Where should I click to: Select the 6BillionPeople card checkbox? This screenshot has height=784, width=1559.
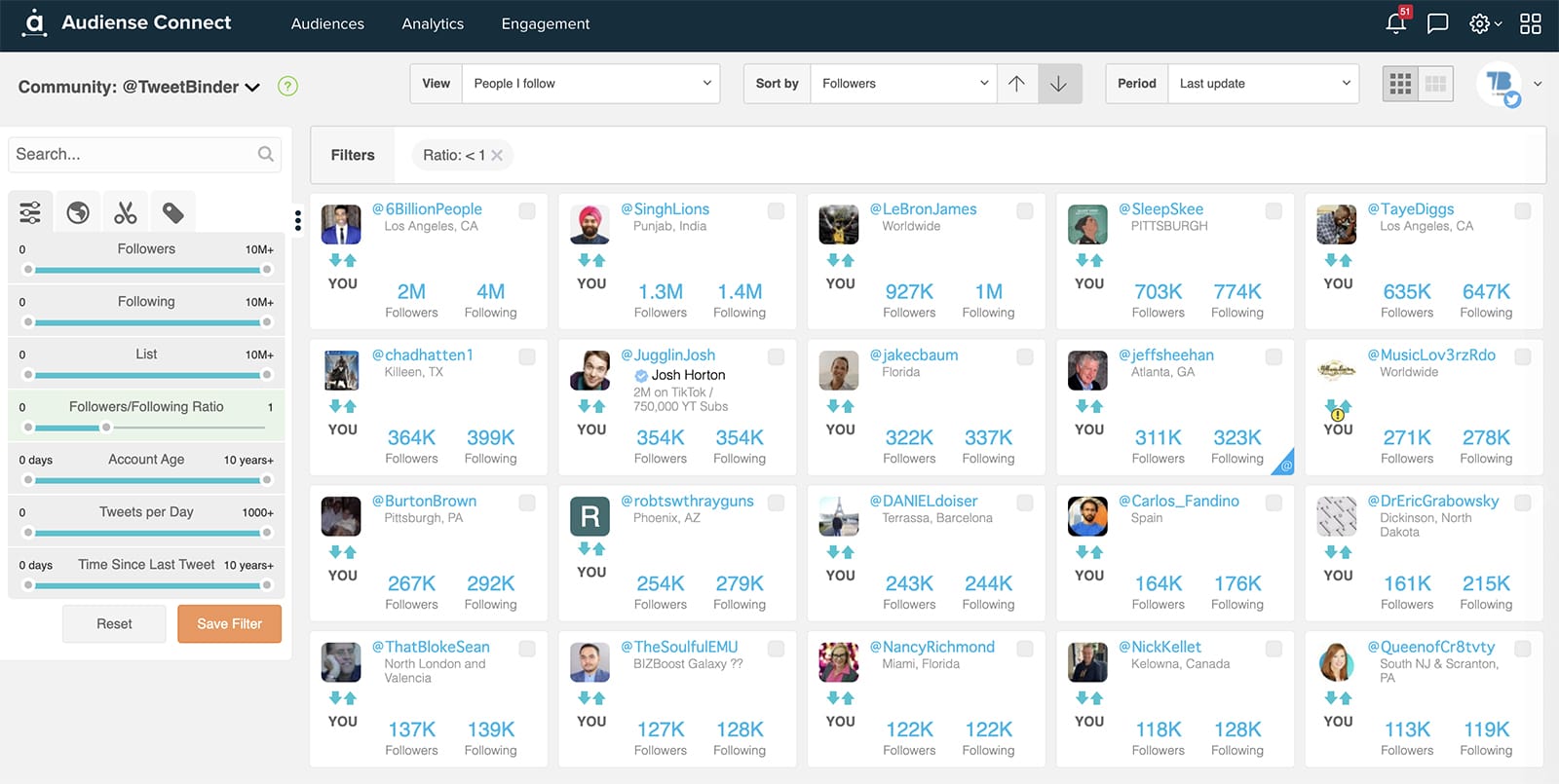[x=527, y=210]
